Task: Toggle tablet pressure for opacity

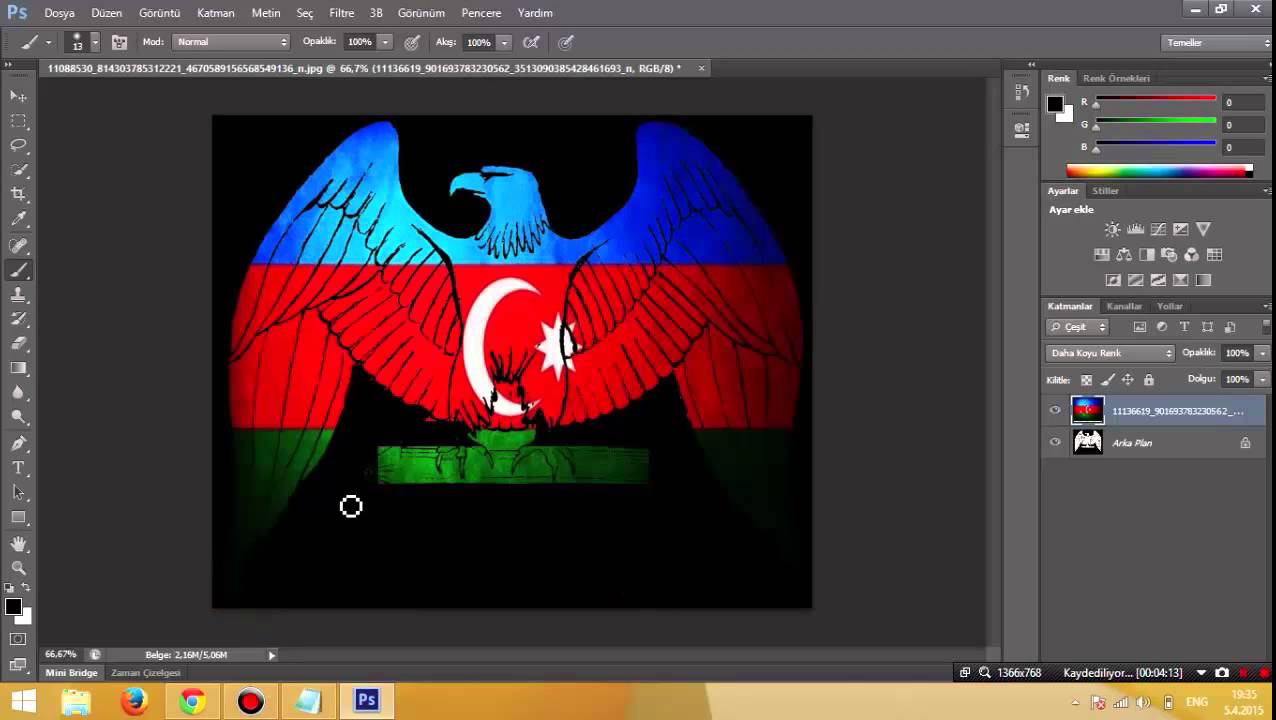Action: click(x=412, y=42)
